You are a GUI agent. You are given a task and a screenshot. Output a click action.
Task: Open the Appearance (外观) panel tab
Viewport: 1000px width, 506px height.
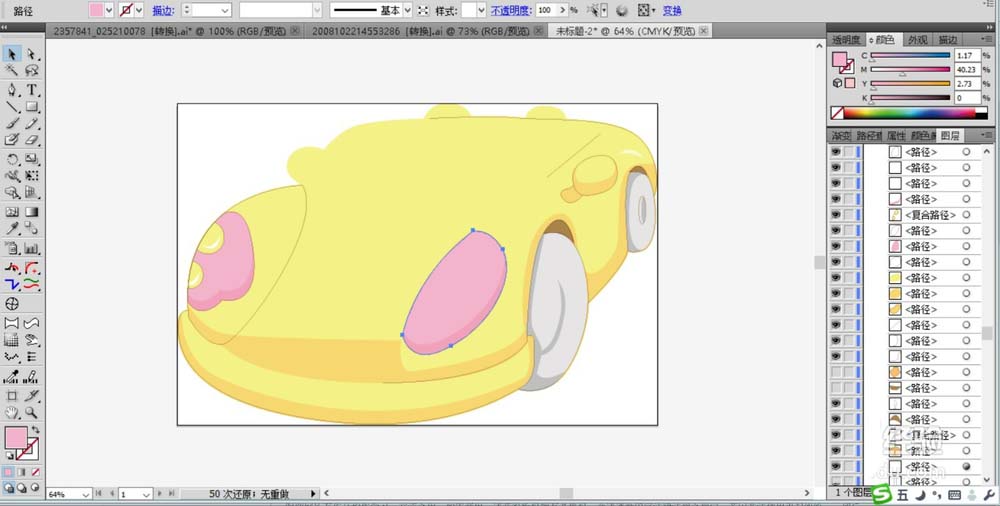point(917,40)
